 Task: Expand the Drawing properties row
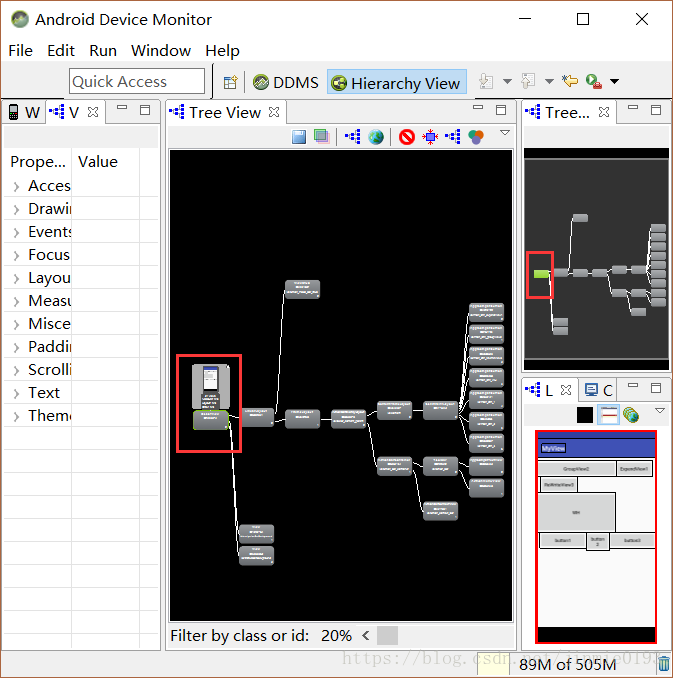pos(16,209)
